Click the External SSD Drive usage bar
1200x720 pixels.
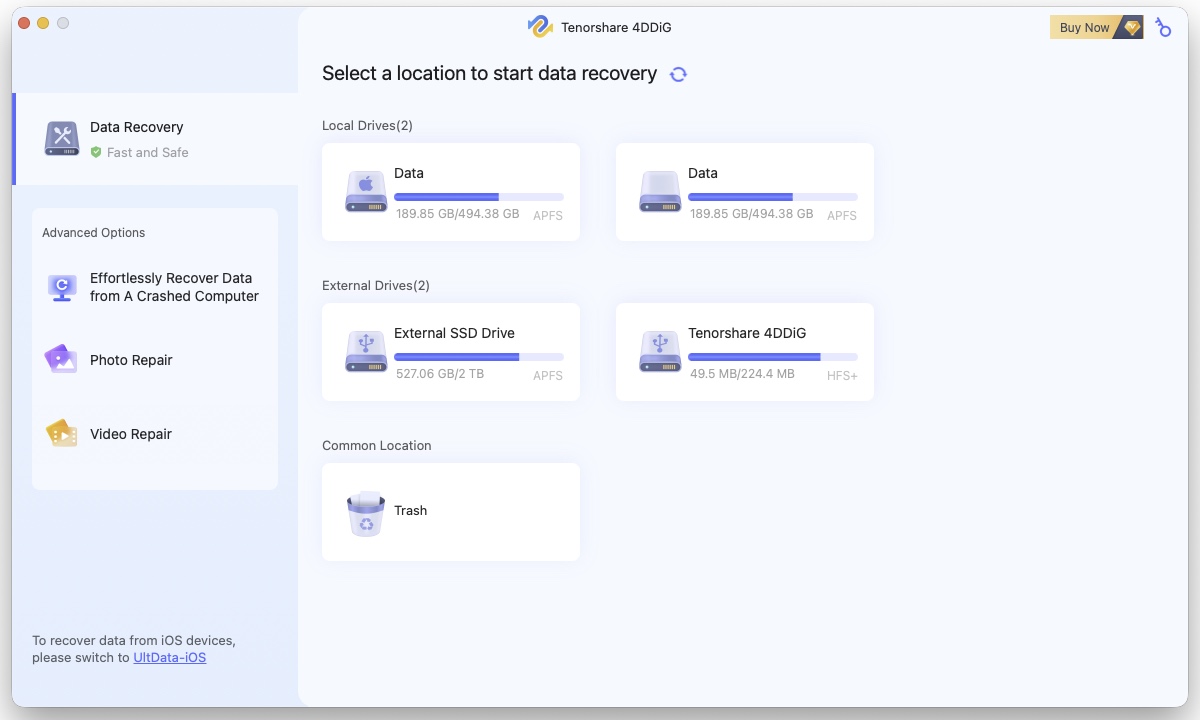[x=479, y=357]
